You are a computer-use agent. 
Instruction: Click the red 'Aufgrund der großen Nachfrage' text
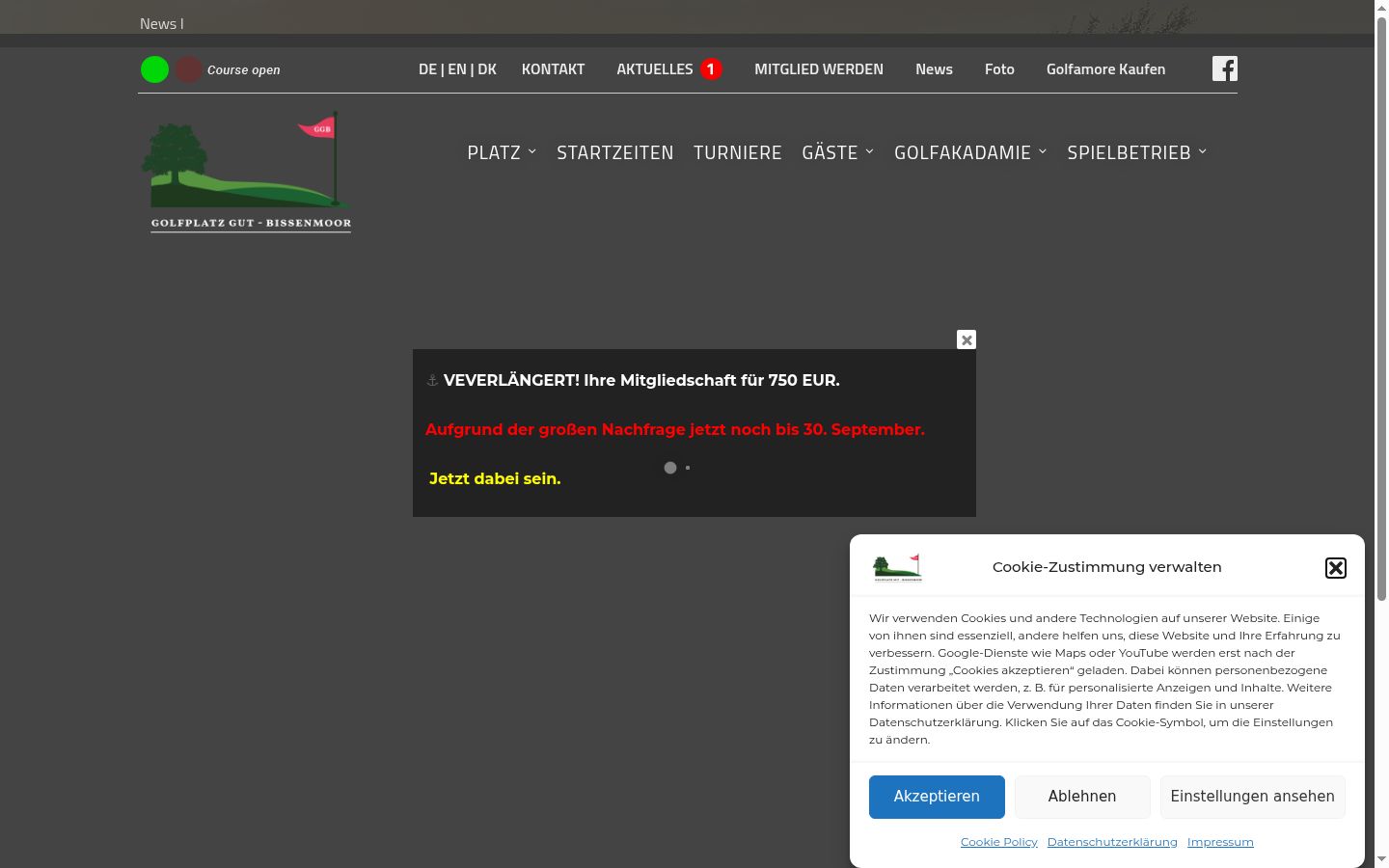[675, 429]
